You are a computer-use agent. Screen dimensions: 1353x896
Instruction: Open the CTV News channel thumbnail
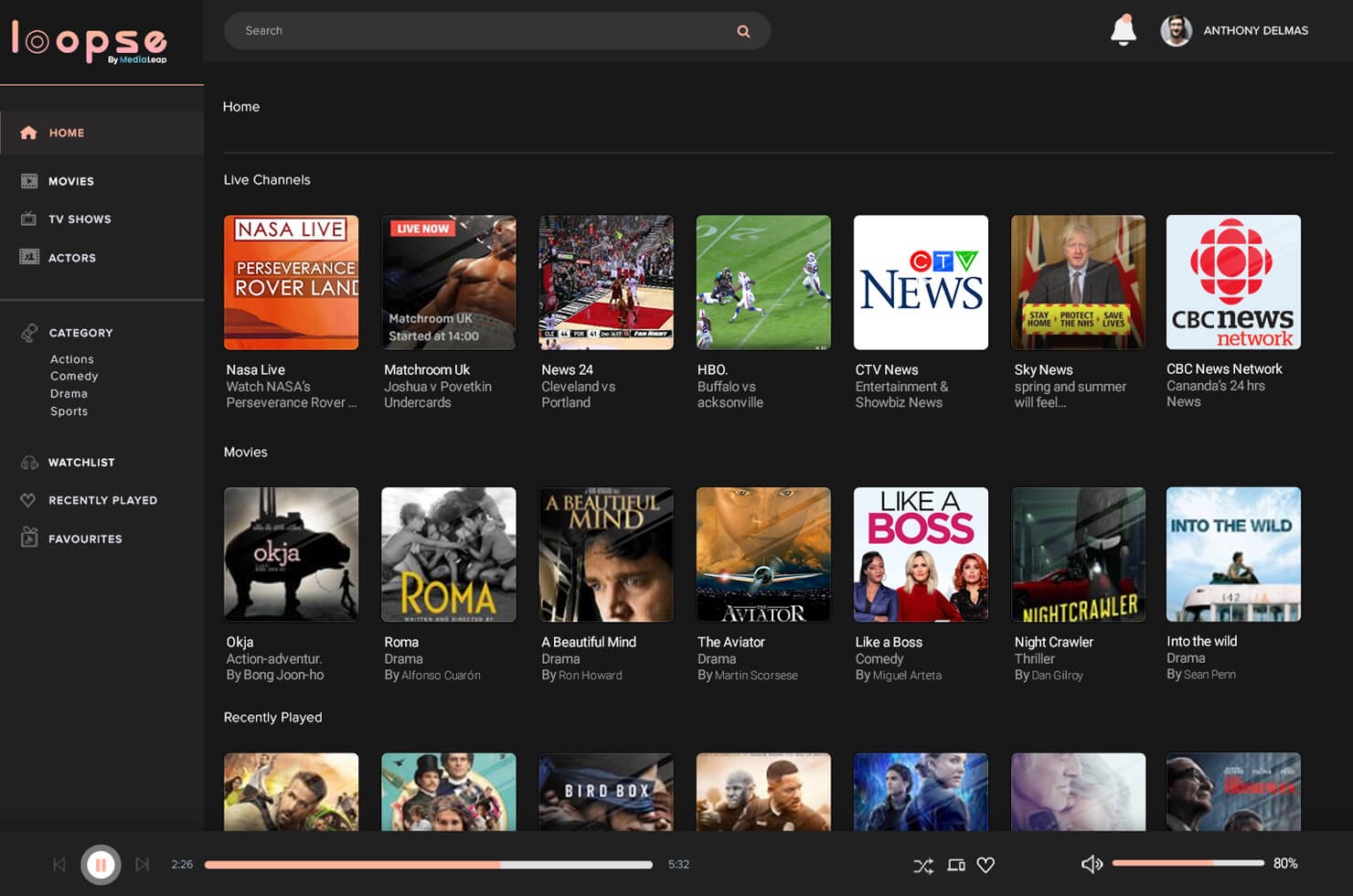click(x=921, y=283)
